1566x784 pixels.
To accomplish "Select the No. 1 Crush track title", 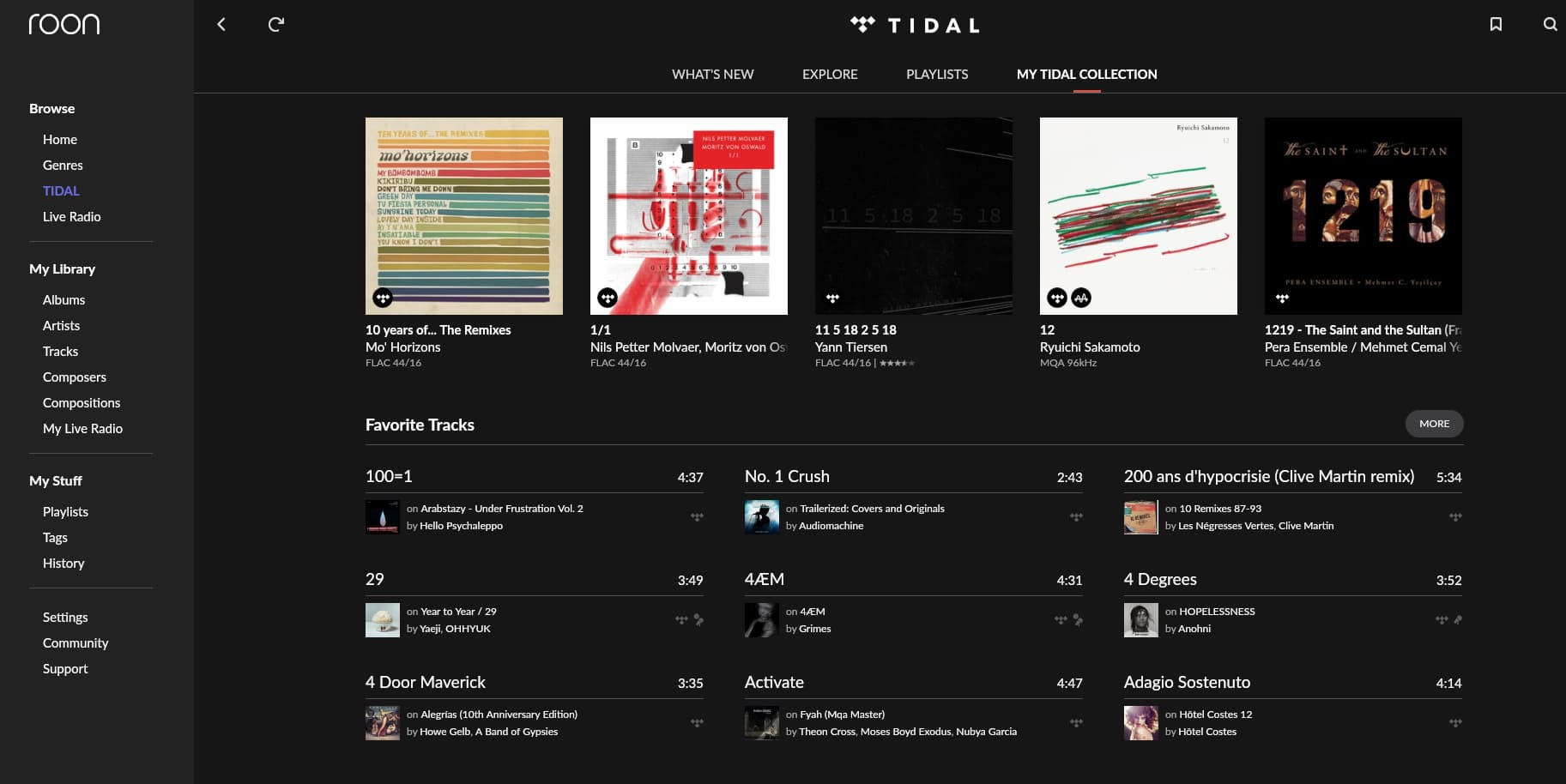I will (787, 477).
